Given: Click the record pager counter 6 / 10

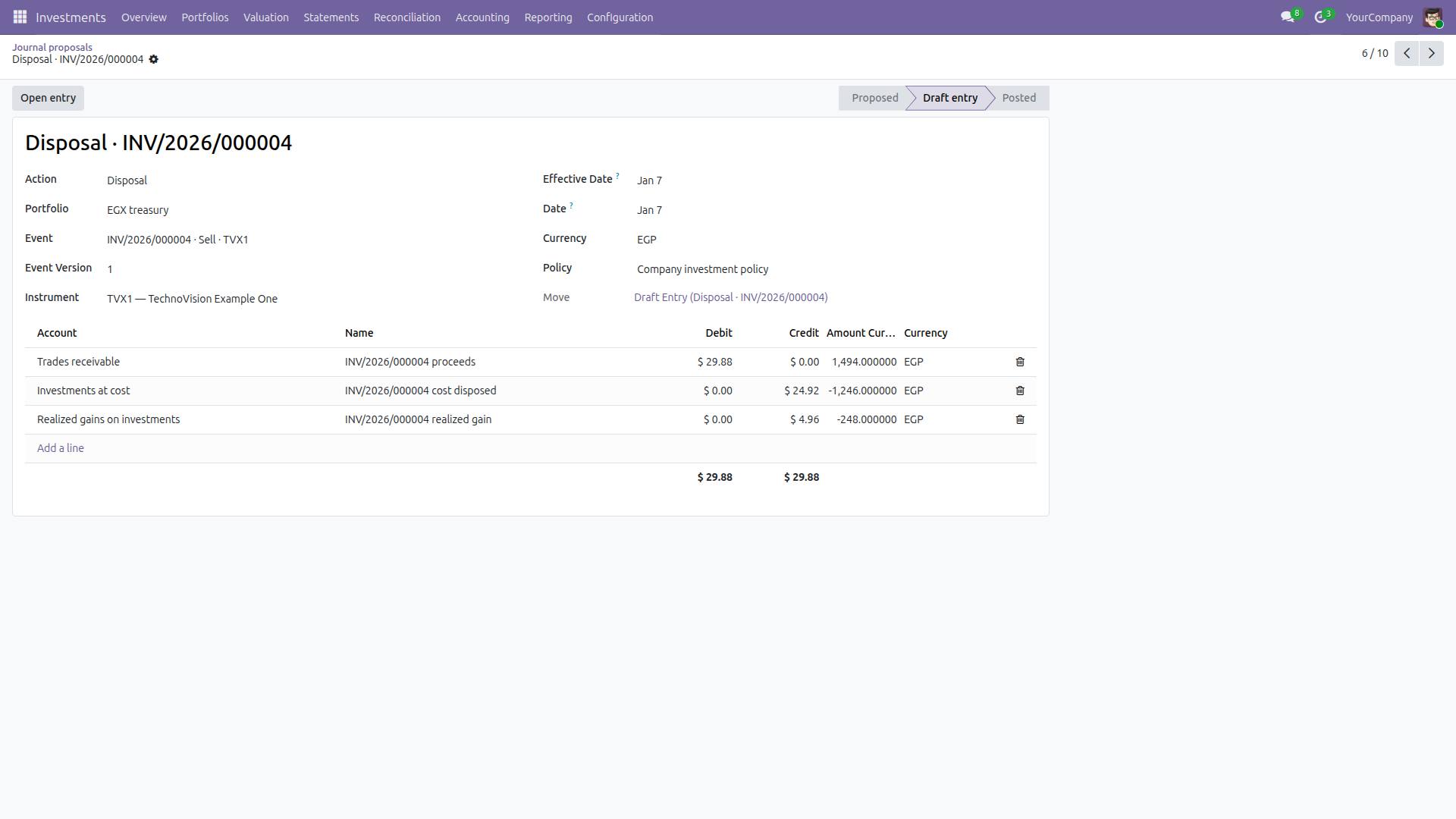Looking at the screenshot, I should pyautogui.click(x=1375, y=53).
